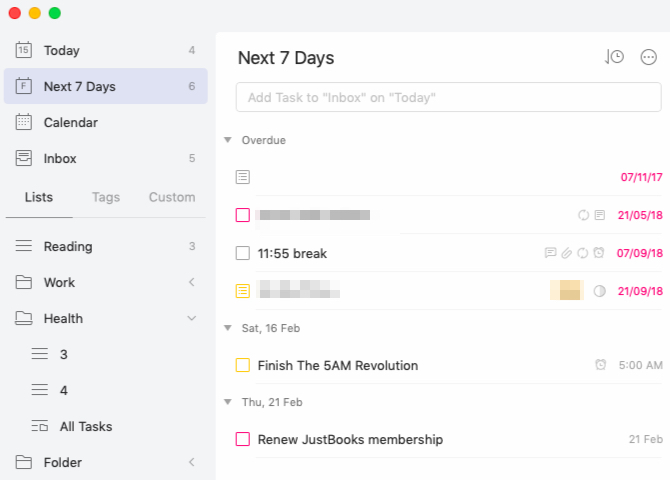
Task: Click the alarm icon on Finish The 5AM Revolution
Action: pos(600,365)
